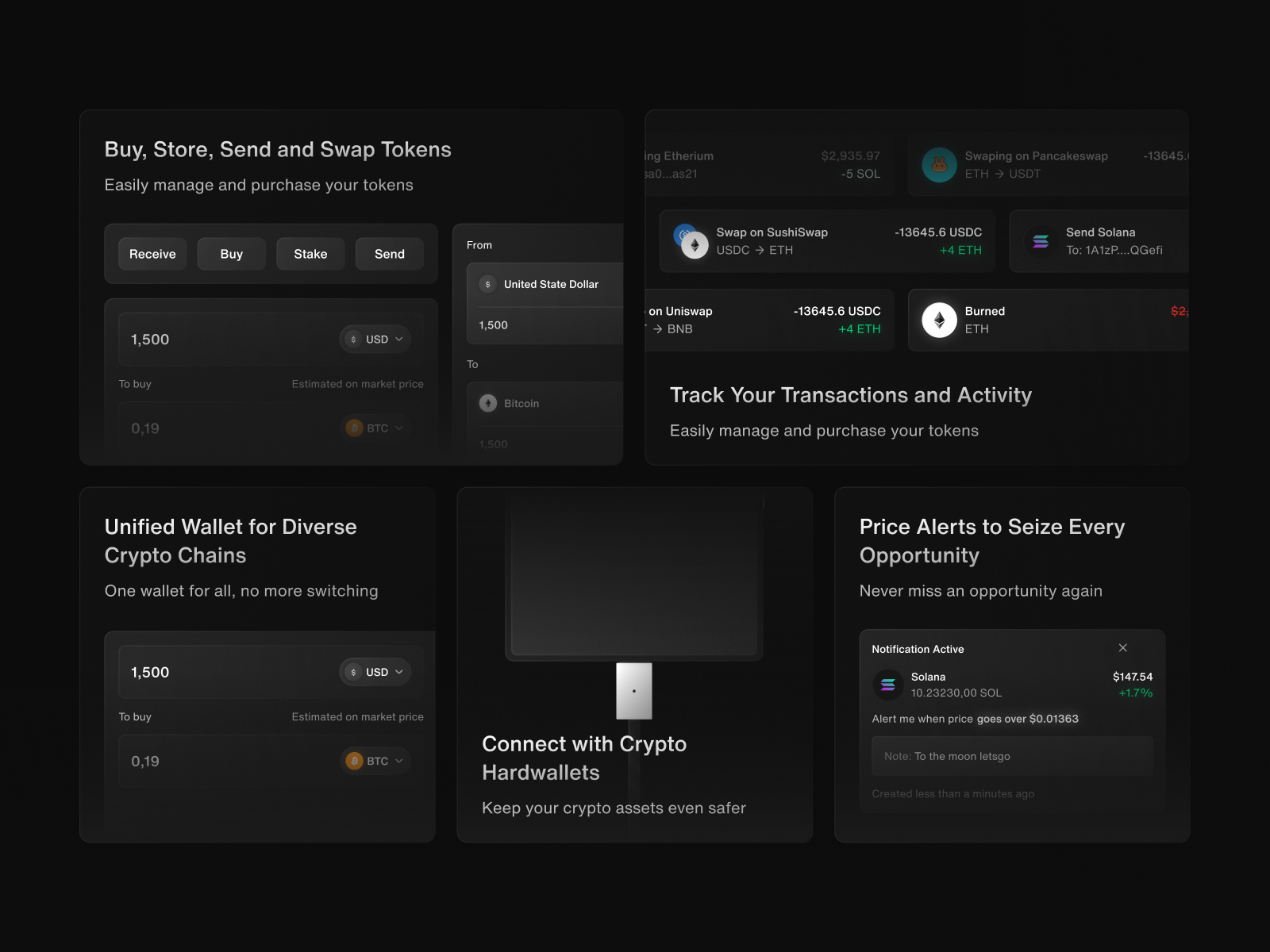
Task: Click Swap on SushiSwap entry
Action: coord(825,241)
